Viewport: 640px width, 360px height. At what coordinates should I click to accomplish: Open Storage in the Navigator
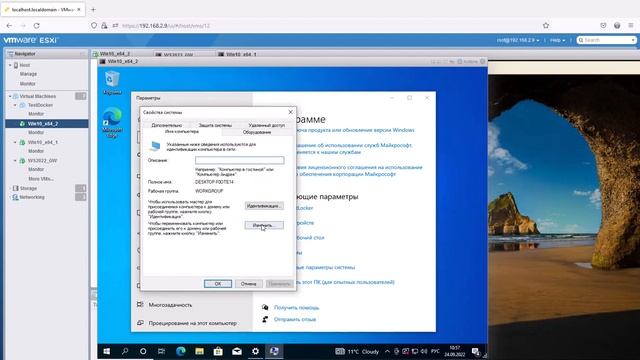coord(28,188)
